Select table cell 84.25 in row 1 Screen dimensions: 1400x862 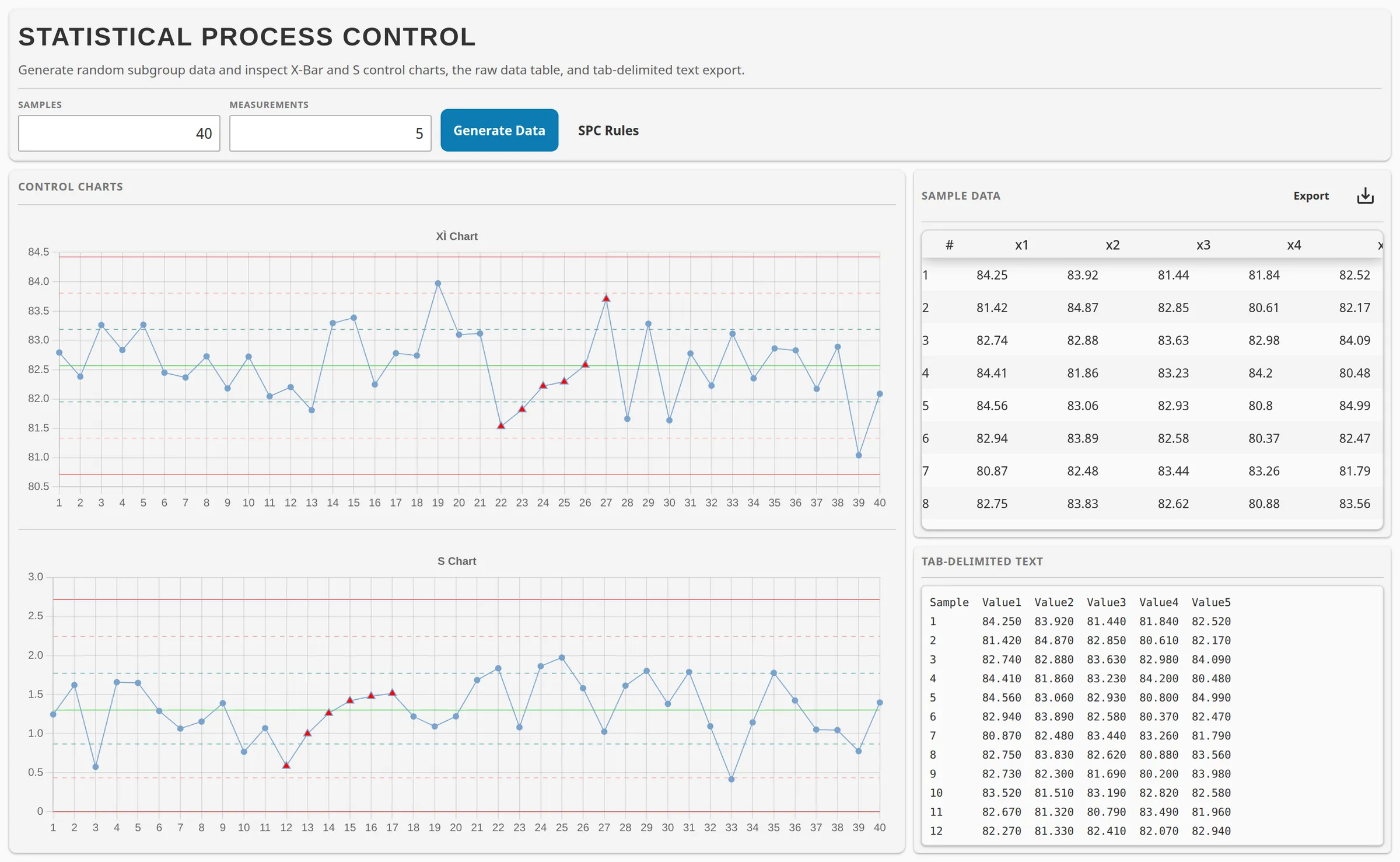pos(992,275)
